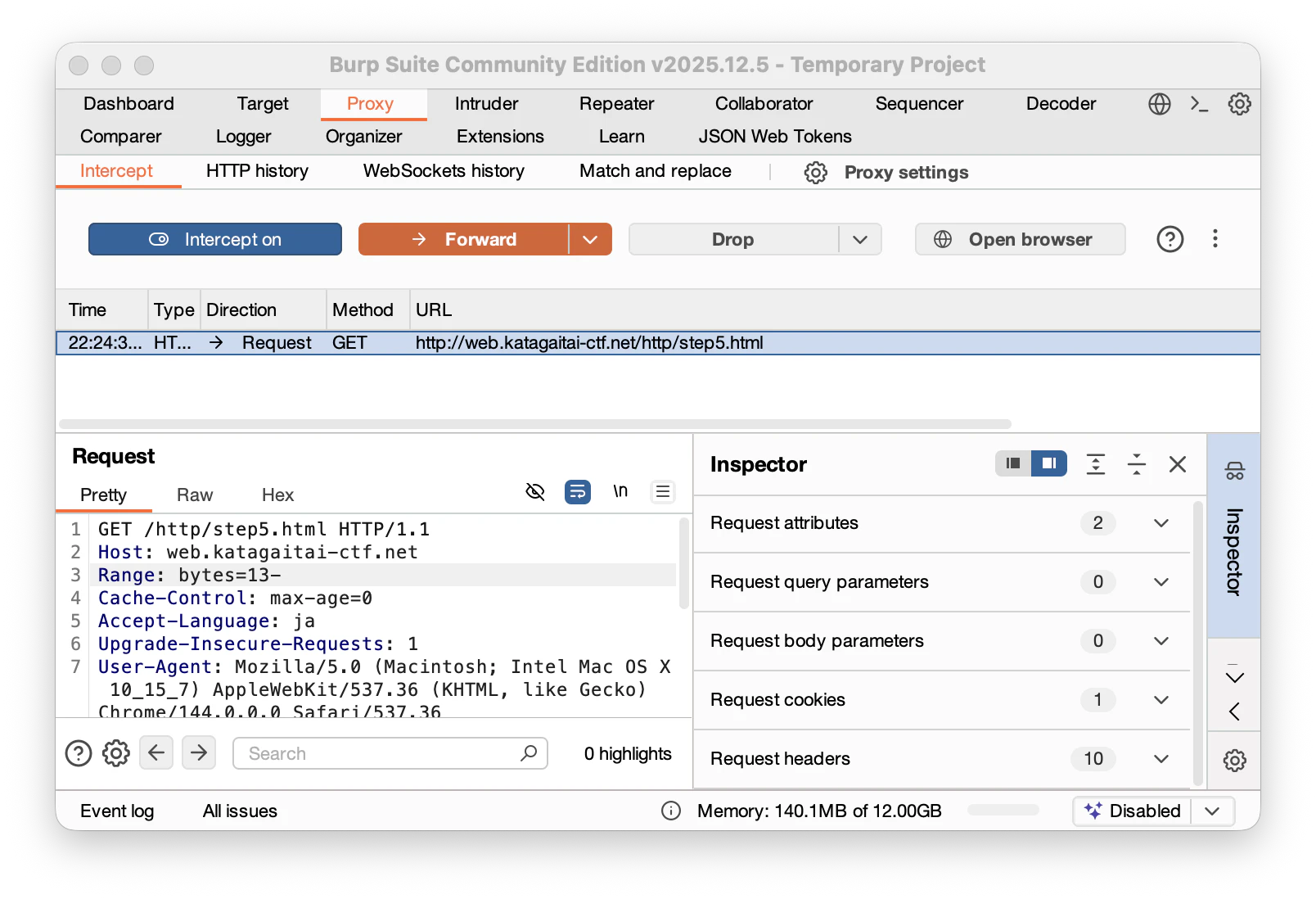
Task: Open the Forward dropdown arrow
Action: 591,239
